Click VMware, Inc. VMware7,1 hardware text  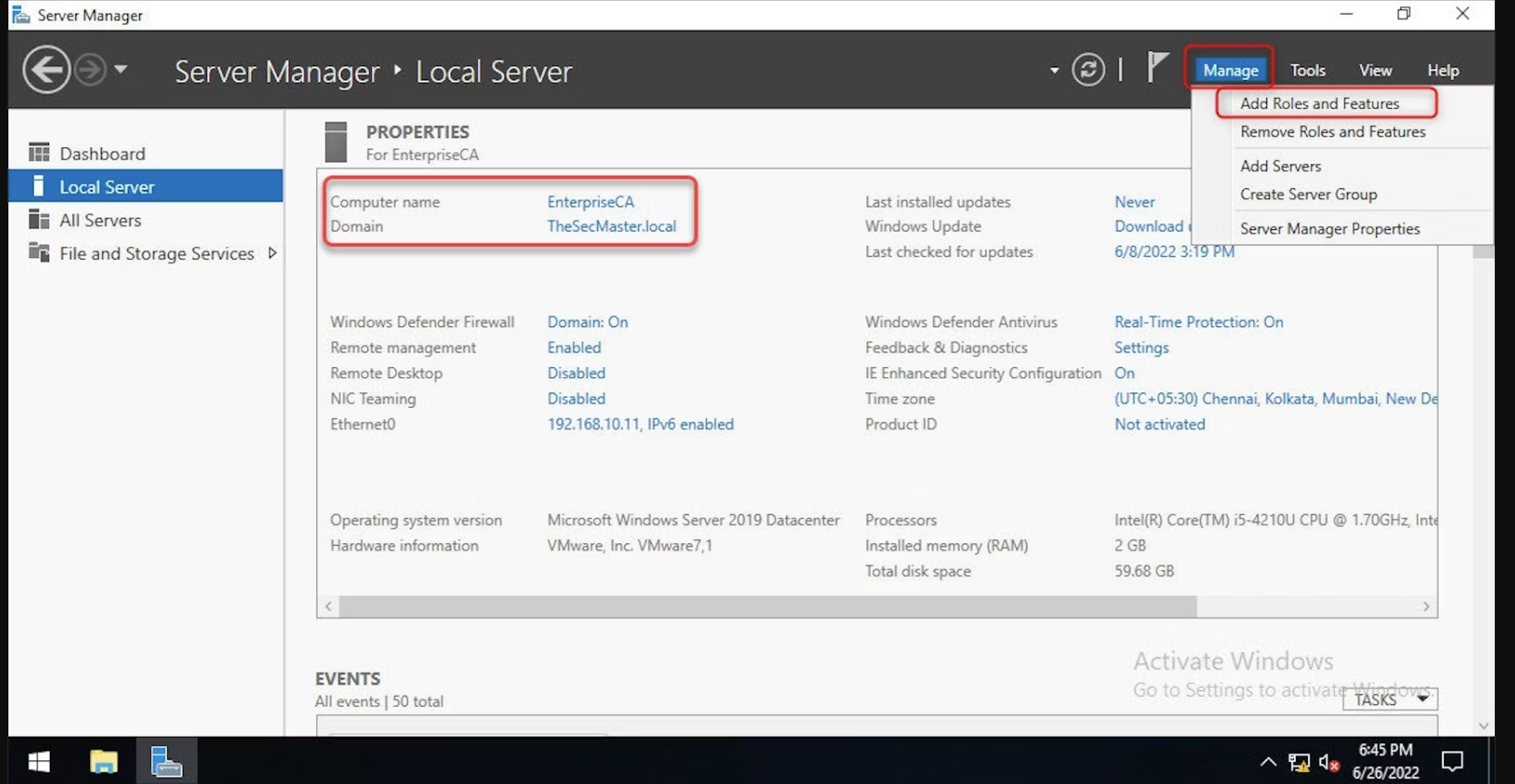(x=629, y=546)
